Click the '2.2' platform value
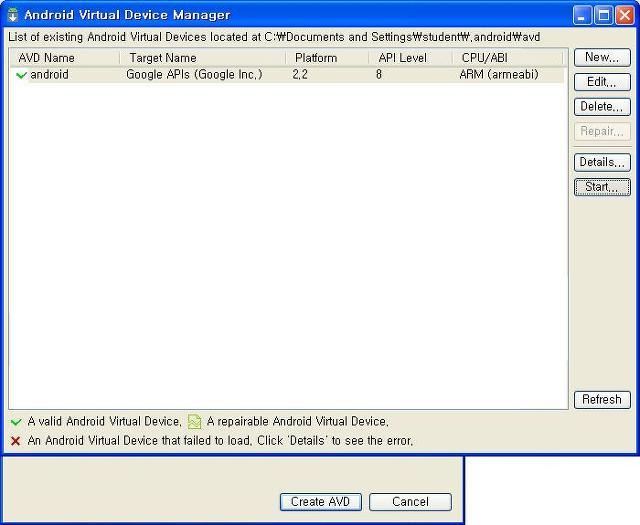Screen dimensions: 640x525 tap(300, 75)
